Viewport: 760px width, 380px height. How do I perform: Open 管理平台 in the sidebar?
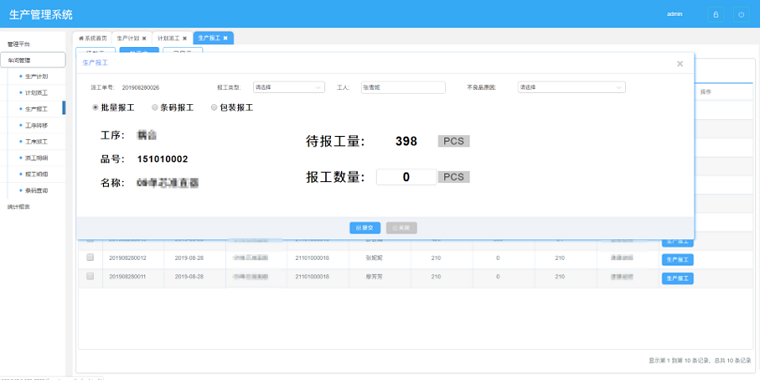(x=18, y=44)
